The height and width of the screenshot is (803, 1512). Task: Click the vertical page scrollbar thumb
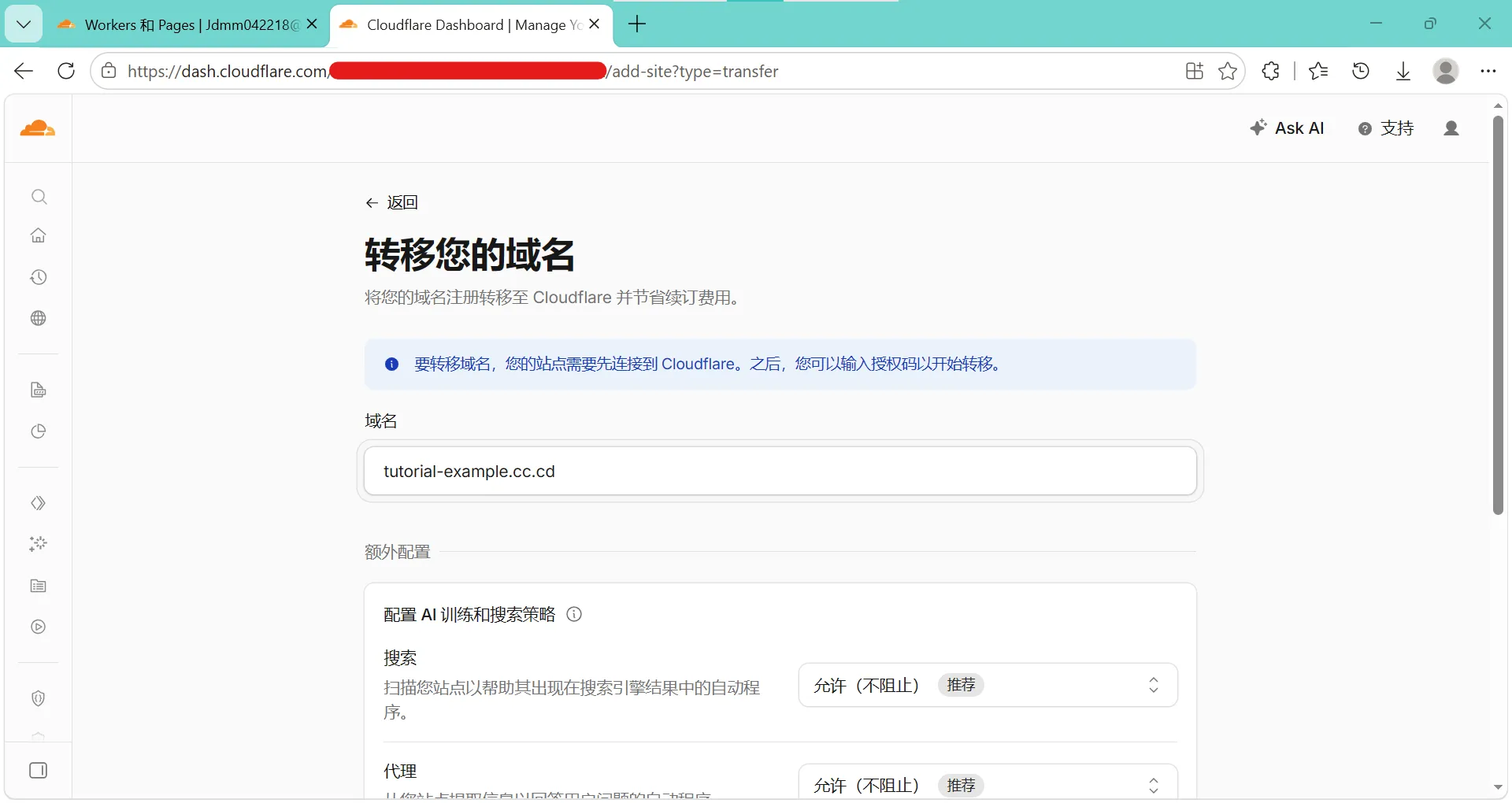tap(1498, 315)
